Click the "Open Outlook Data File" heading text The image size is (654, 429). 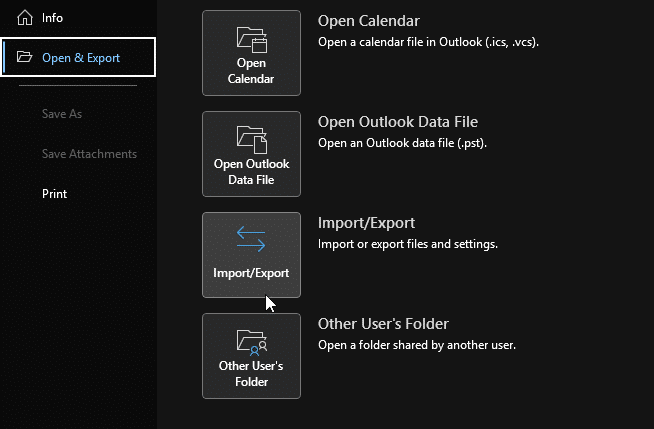[x=398, y=122]
